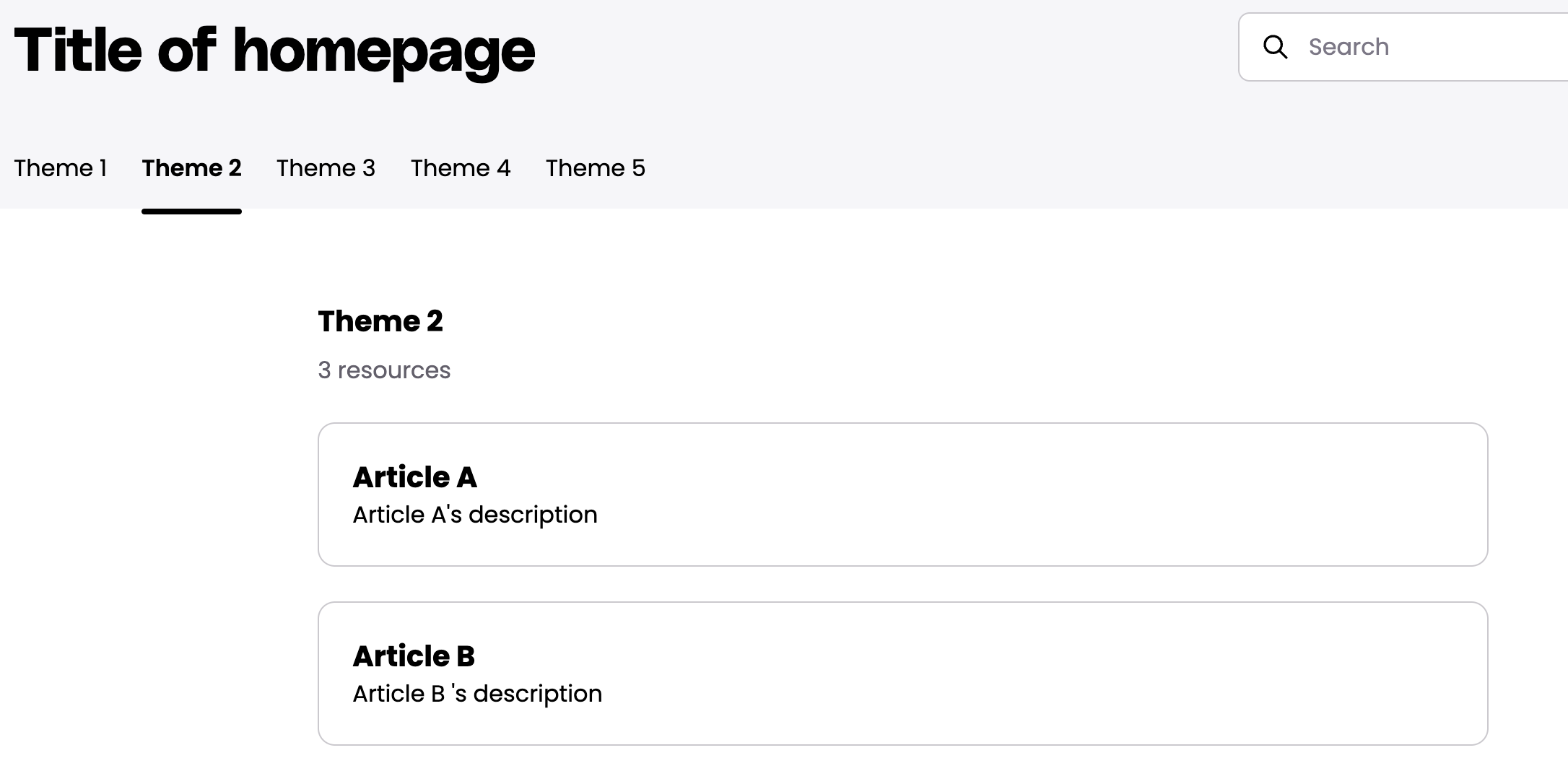
Task: Show the Theme 5 tab
Action: (596, 168)
